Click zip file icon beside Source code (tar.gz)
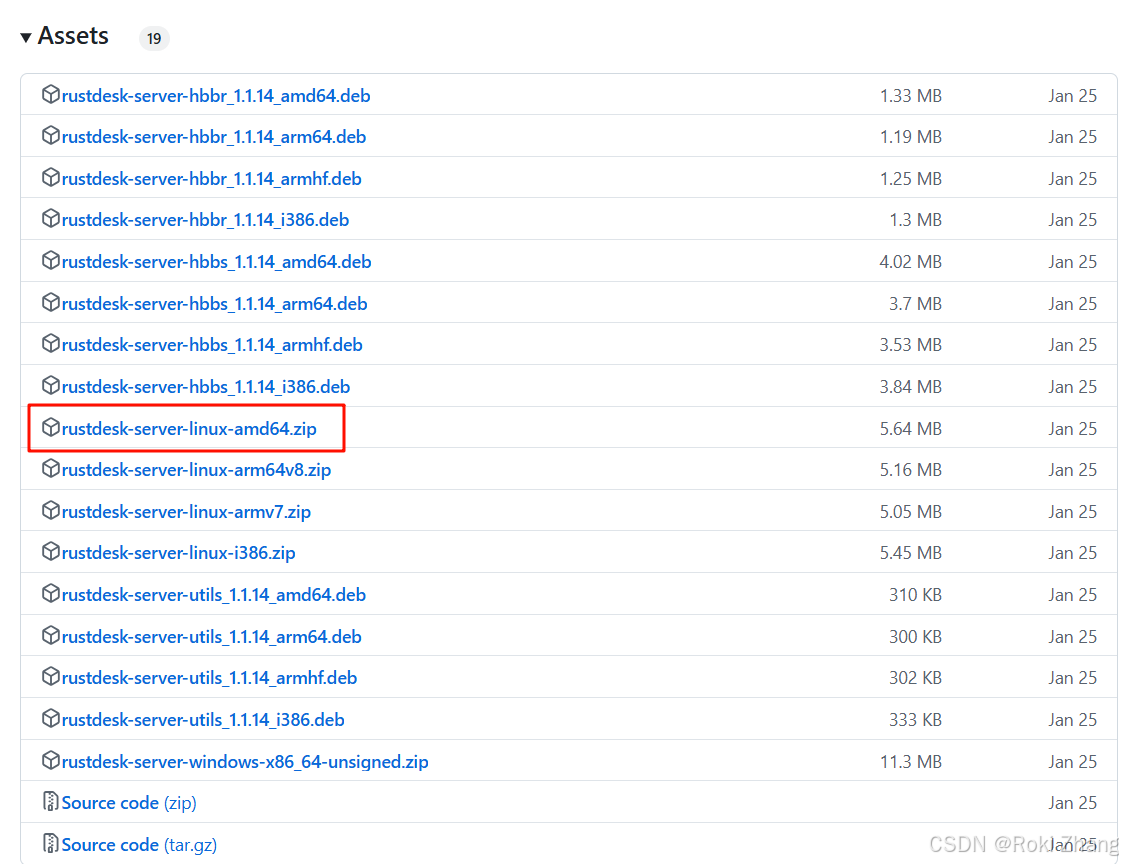Viewport: 1123px width, 864px height. pyautogui.click(x=51, y=844)
